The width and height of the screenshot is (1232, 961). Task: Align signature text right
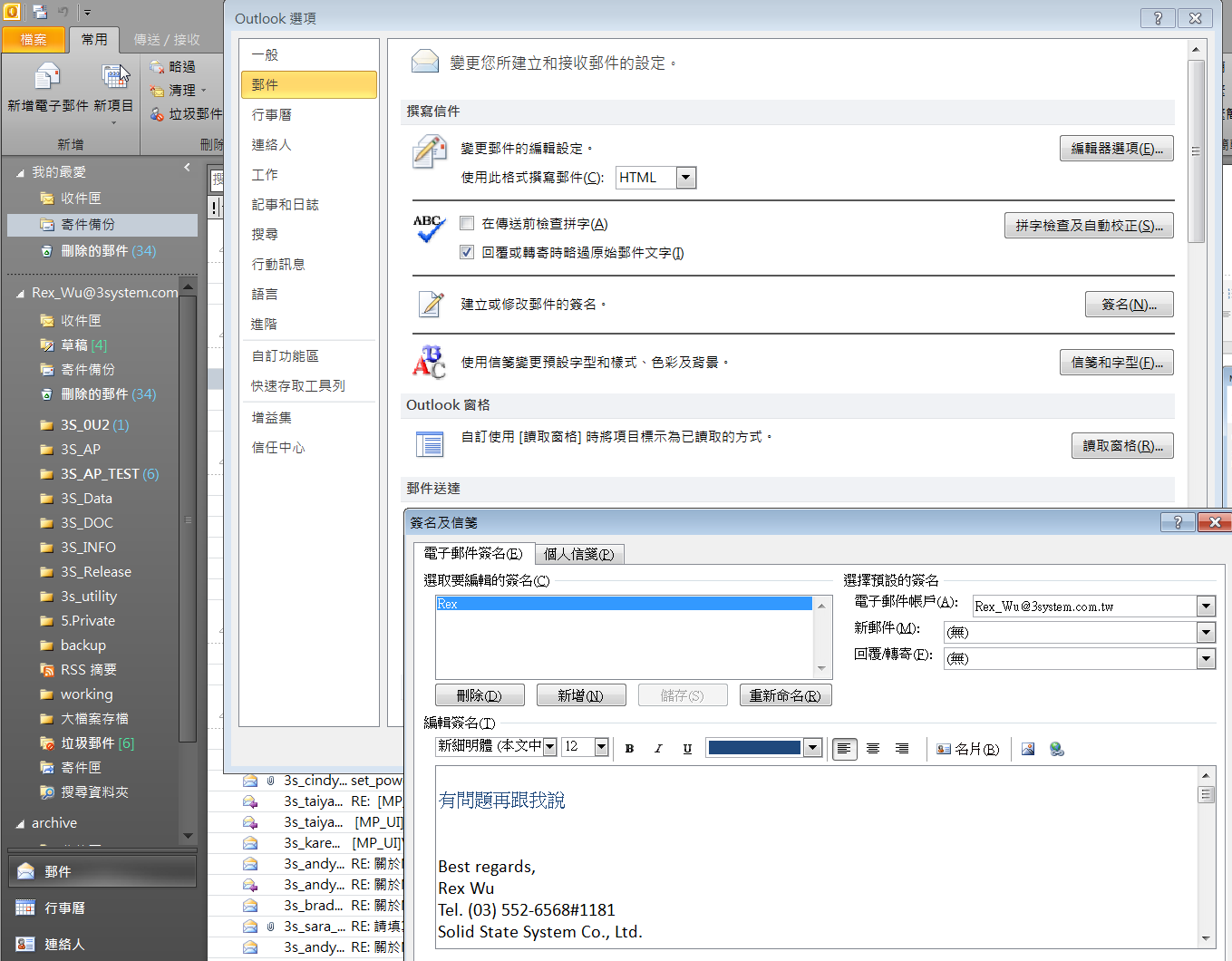point(902,748)
